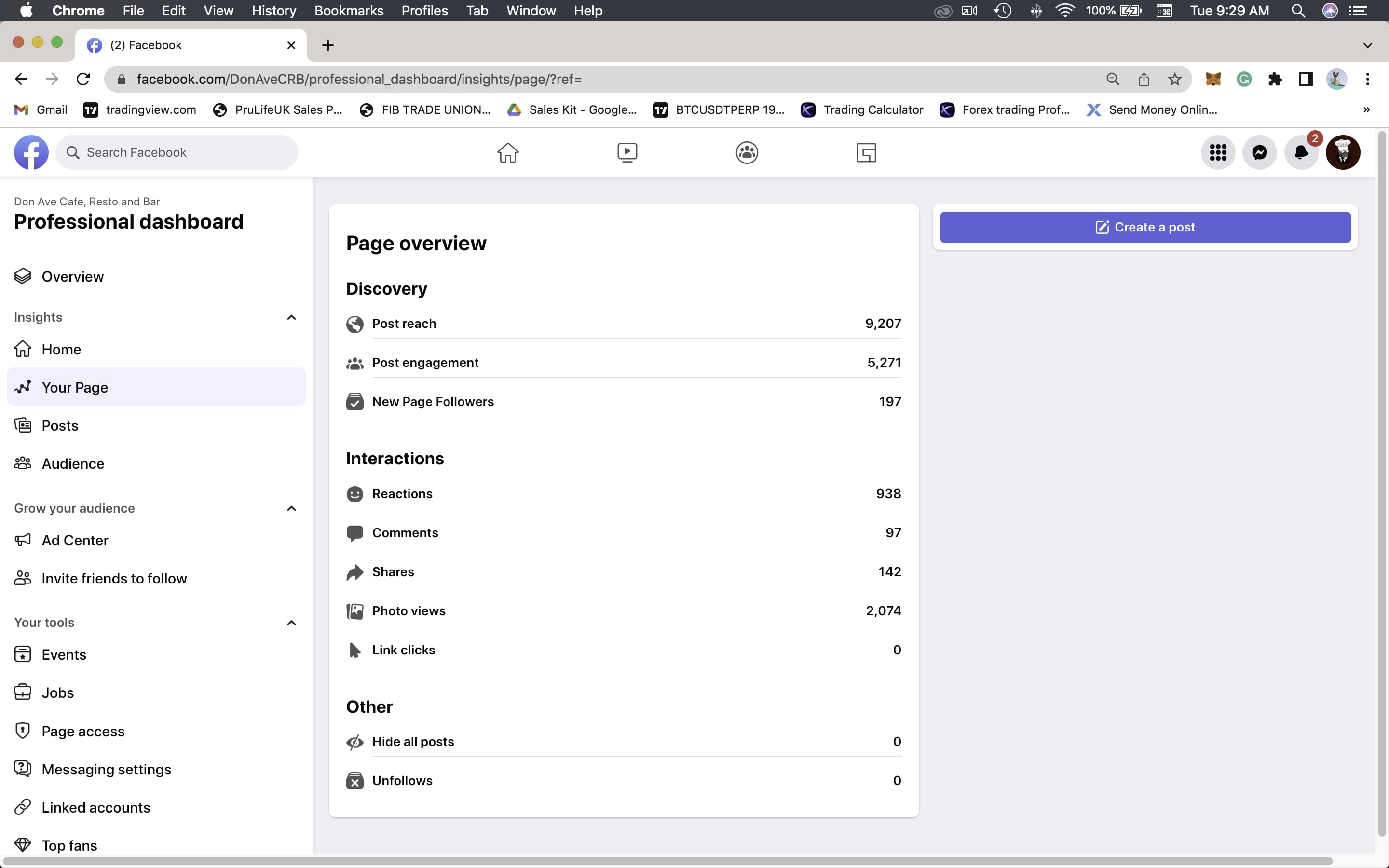Go to Facebook Home feed icon
Viewport: 1389px width, 868px height.
(507, 153)
